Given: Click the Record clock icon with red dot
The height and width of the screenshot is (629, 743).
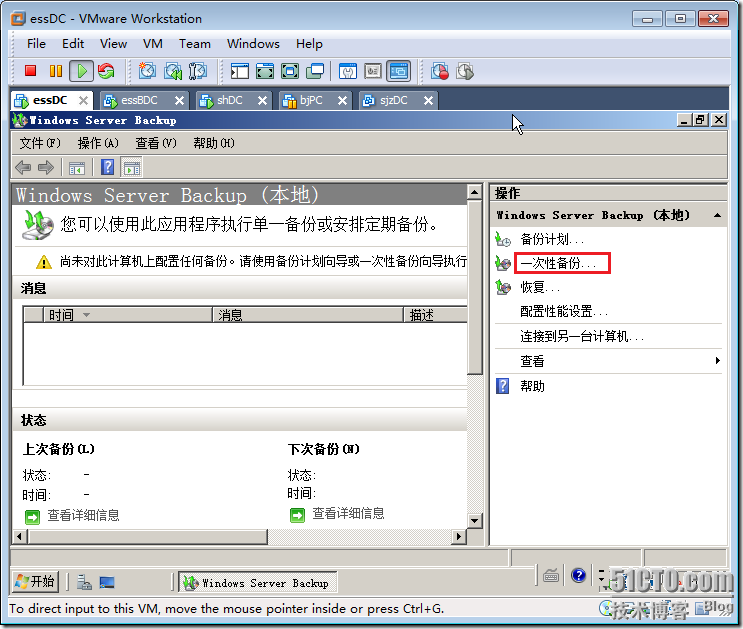Looking at the screenshot, I should coord(440,71).
